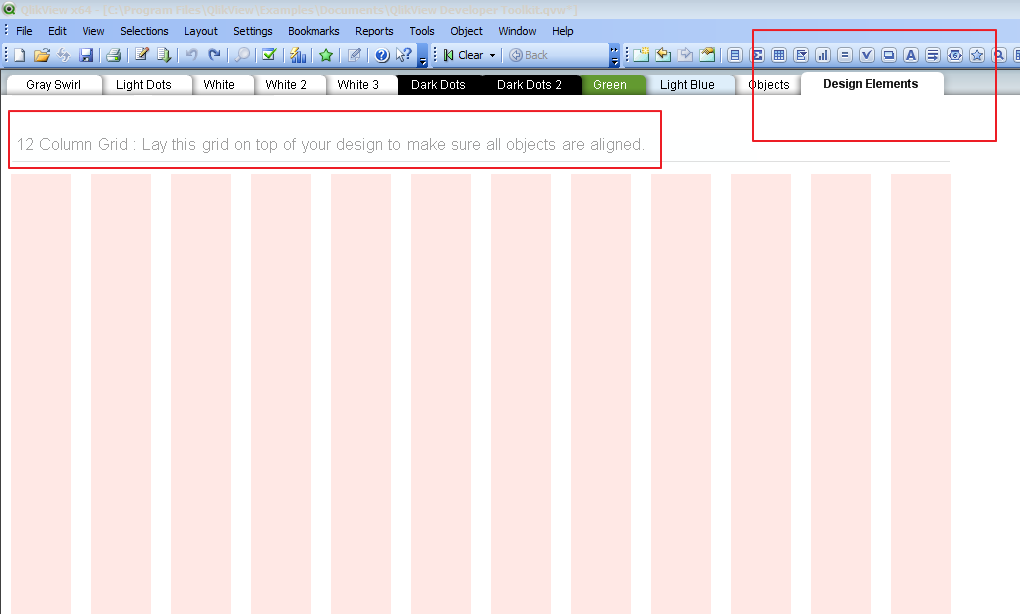Open the Sheet Properties icon
This screenshot has height=614, width=1020.
pyautogui.click(x=707, y=55)
